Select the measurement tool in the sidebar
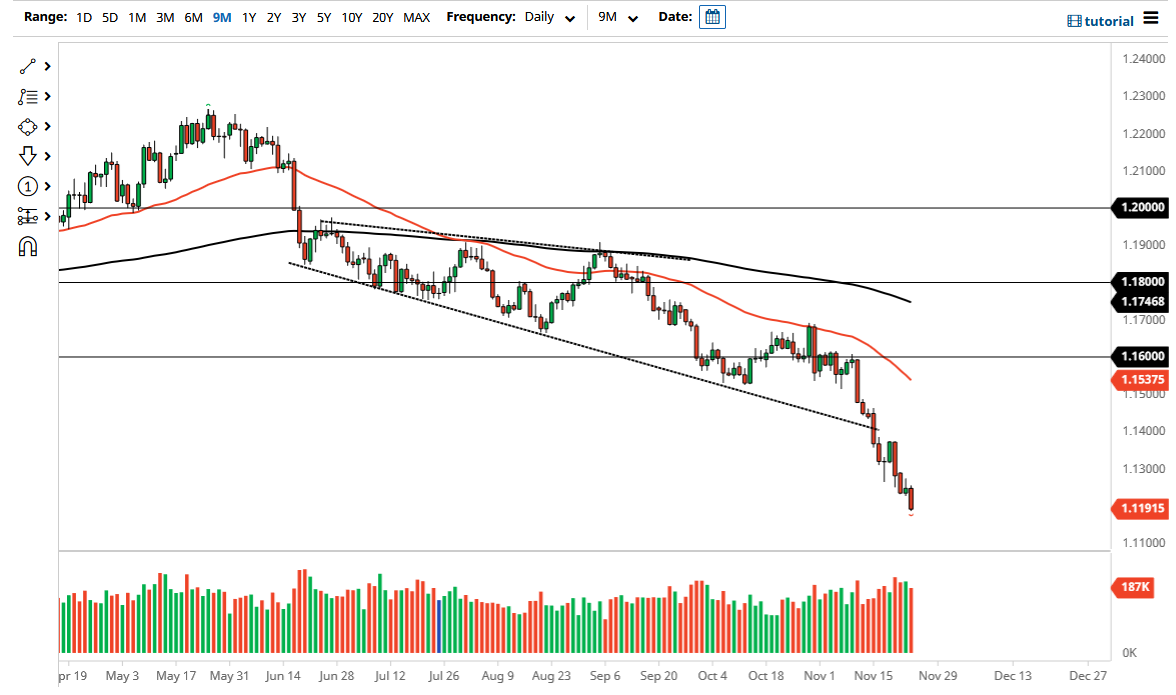Image resolution: width=1176 pixels, height=695 pixels. coord(27,216)
